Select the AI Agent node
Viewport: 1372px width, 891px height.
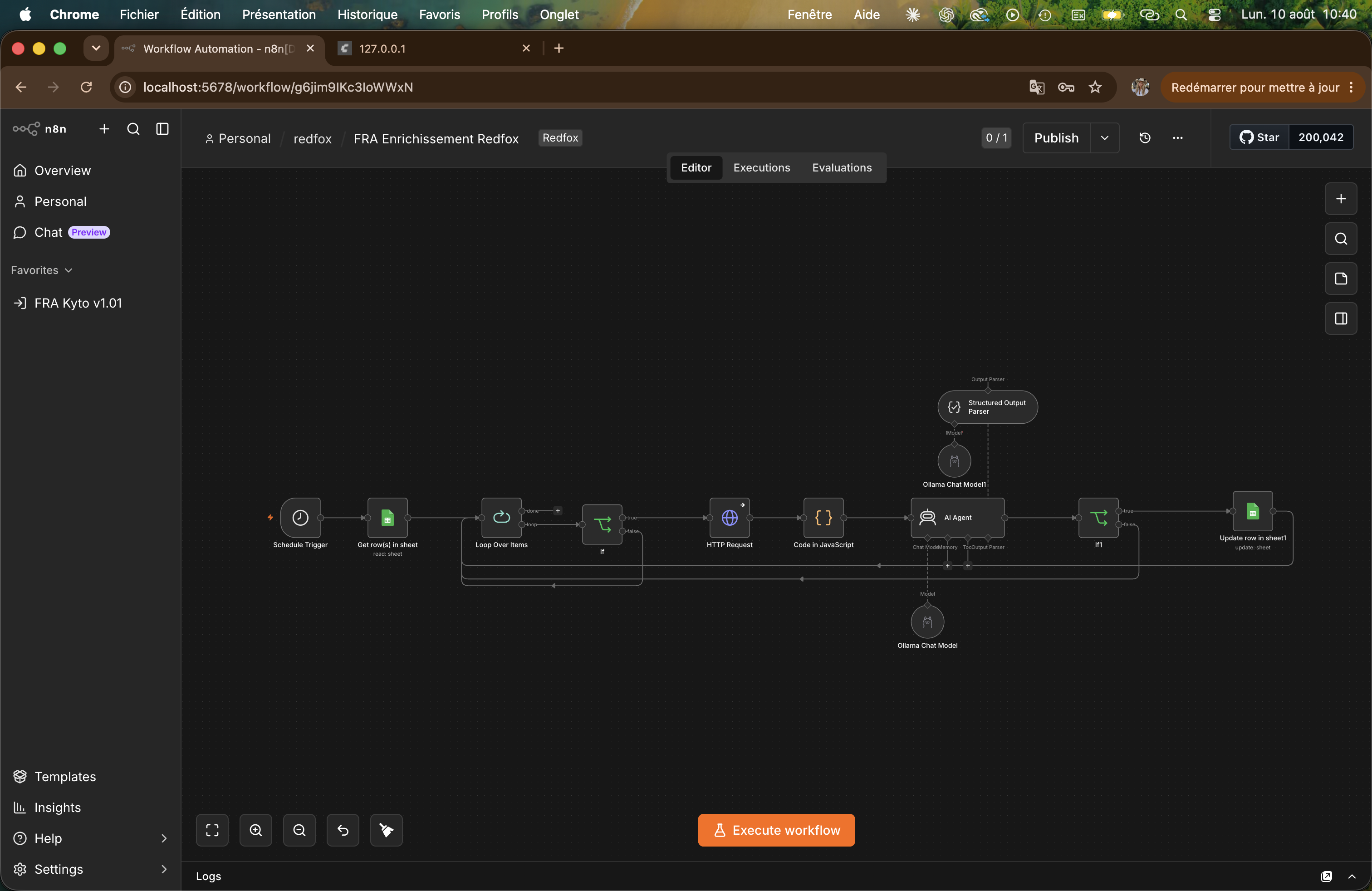click(x=957, y=517)
